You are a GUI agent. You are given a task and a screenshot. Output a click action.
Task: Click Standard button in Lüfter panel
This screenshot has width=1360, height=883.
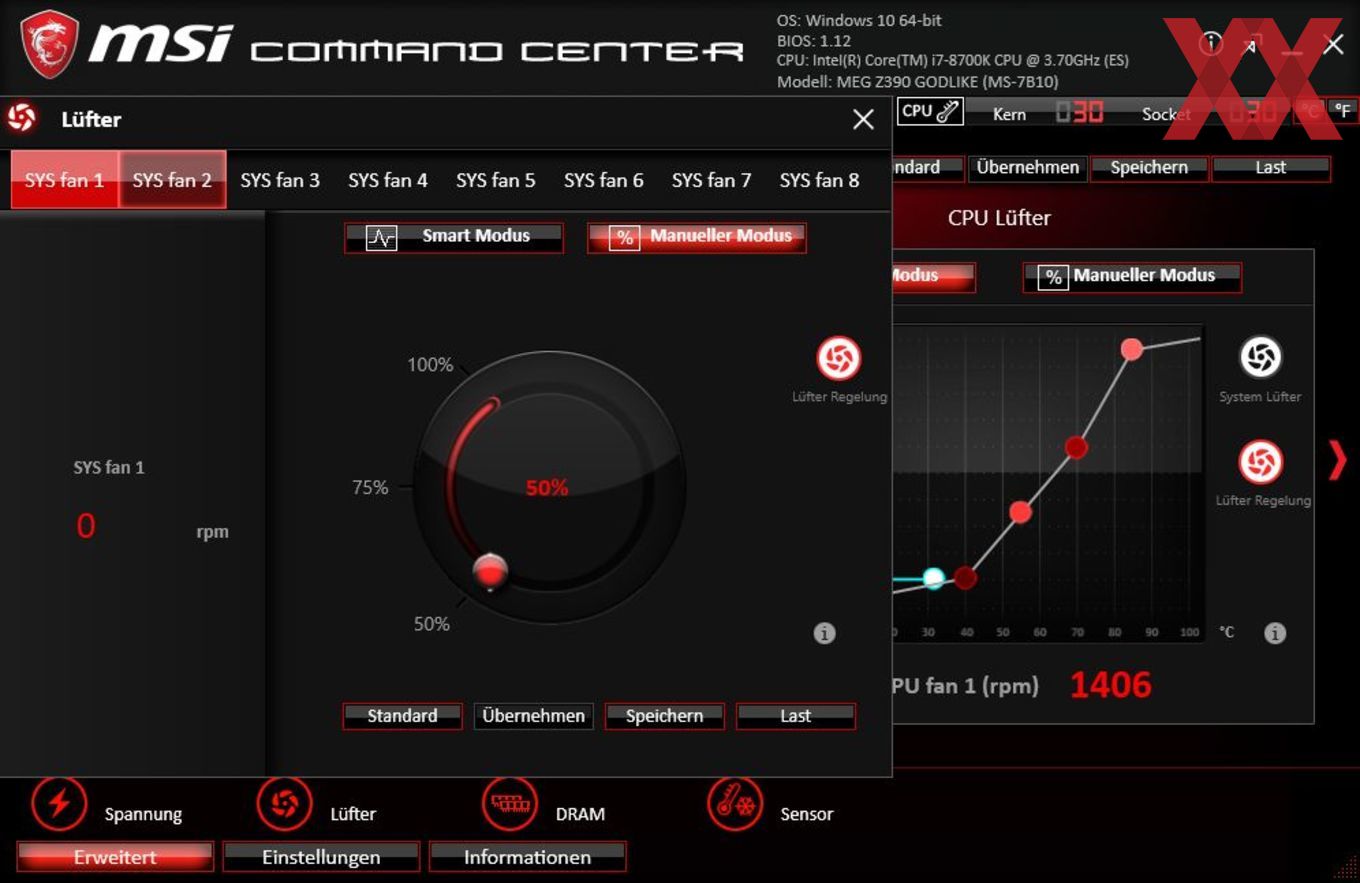[402, 716]
